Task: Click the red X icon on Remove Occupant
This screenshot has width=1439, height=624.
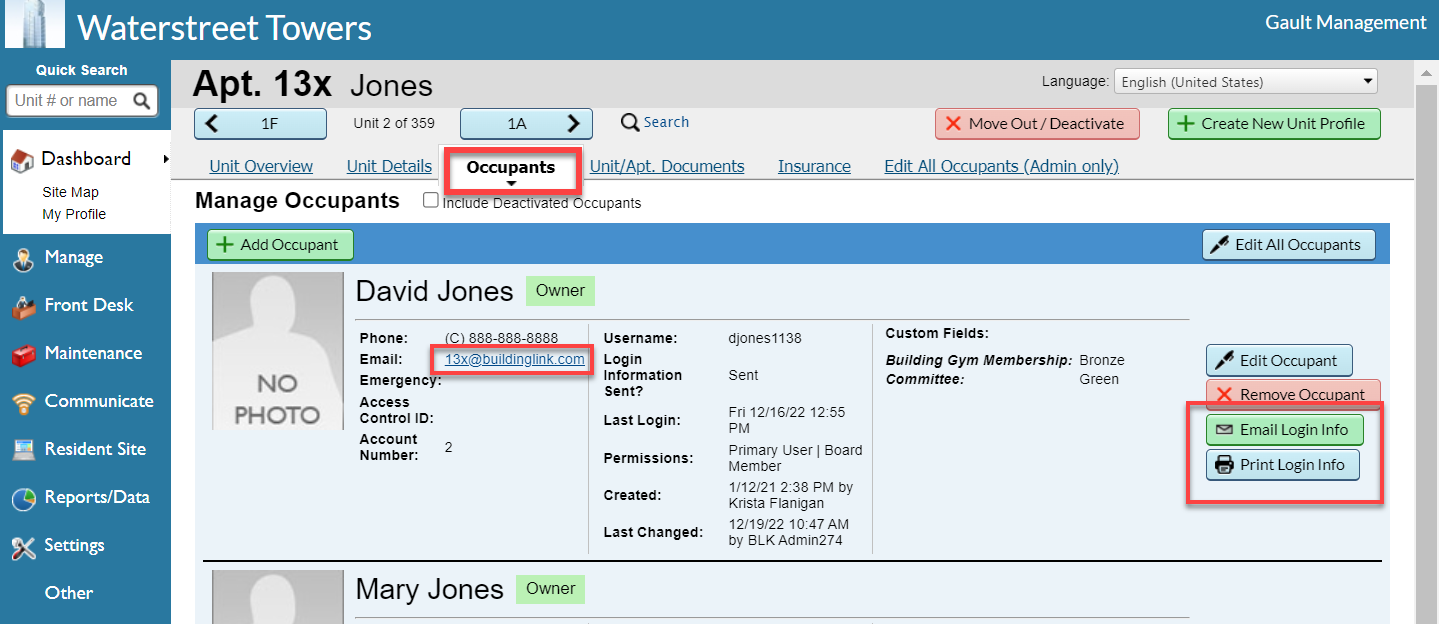Action: [x=1224, y=395]
